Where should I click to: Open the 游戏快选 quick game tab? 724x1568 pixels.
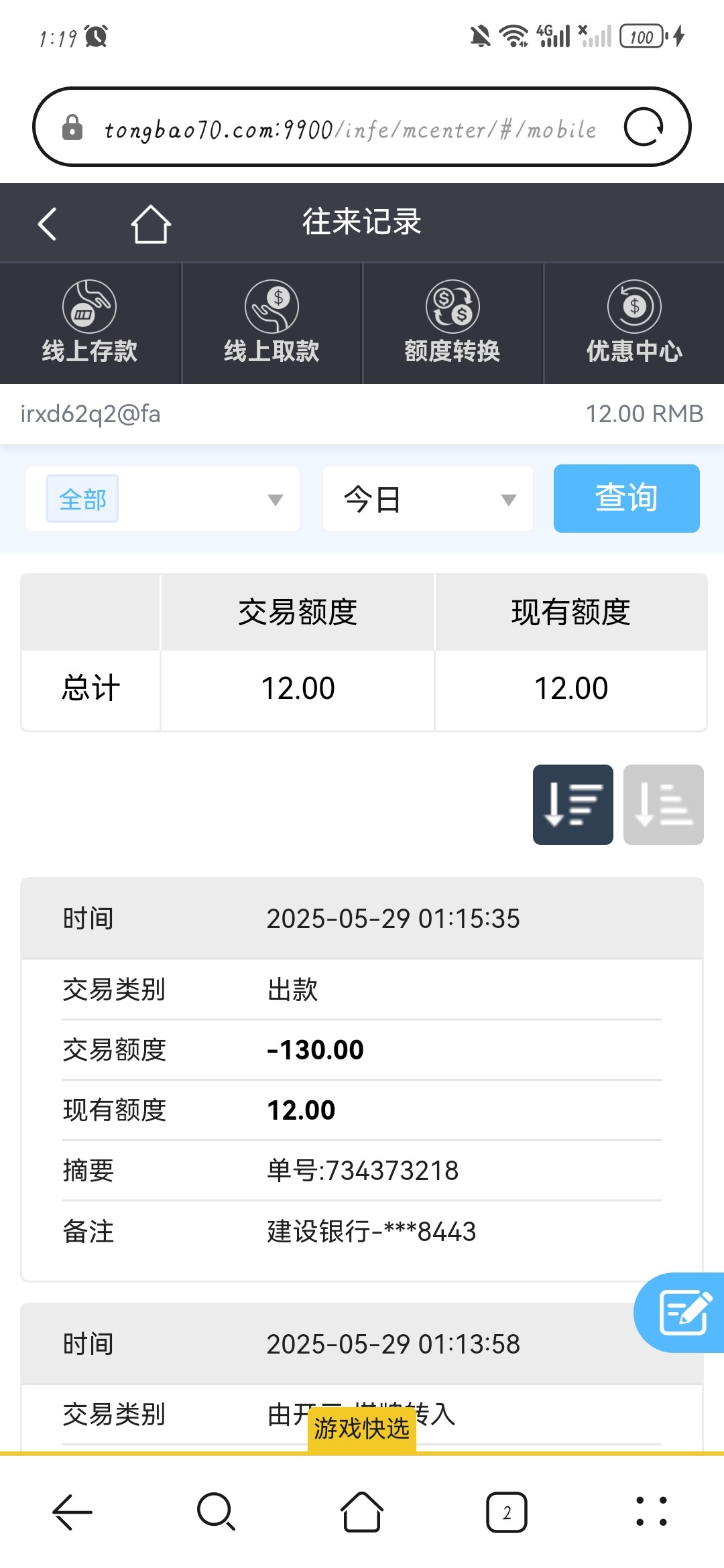pyautogui.click(x=362, y=1429)
